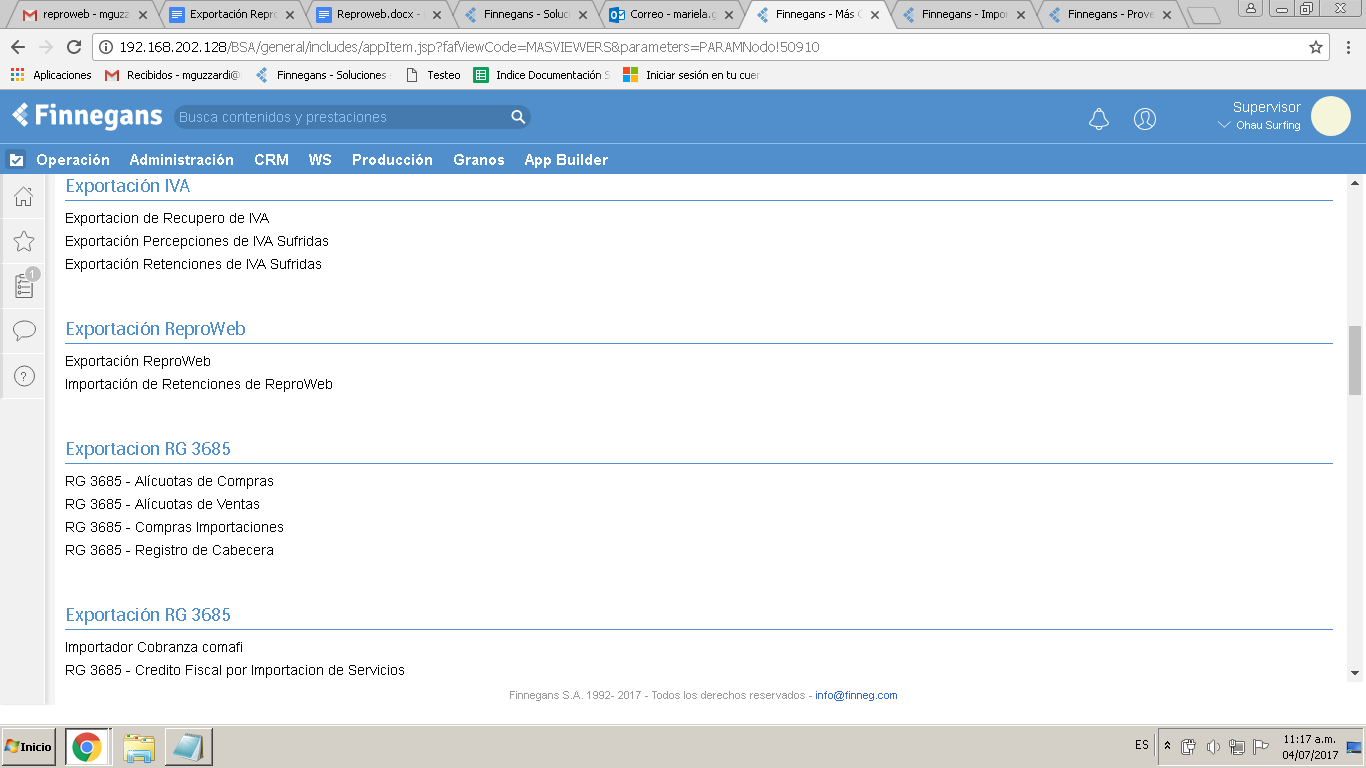
Task: Open Exportación Percepciones de IVA Sufridas
Action: click(197, 241)
